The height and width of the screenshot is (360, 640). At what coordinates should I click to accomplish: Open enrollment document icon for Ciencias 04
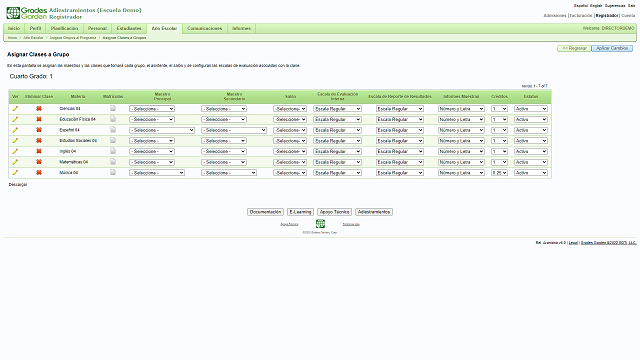113,108
